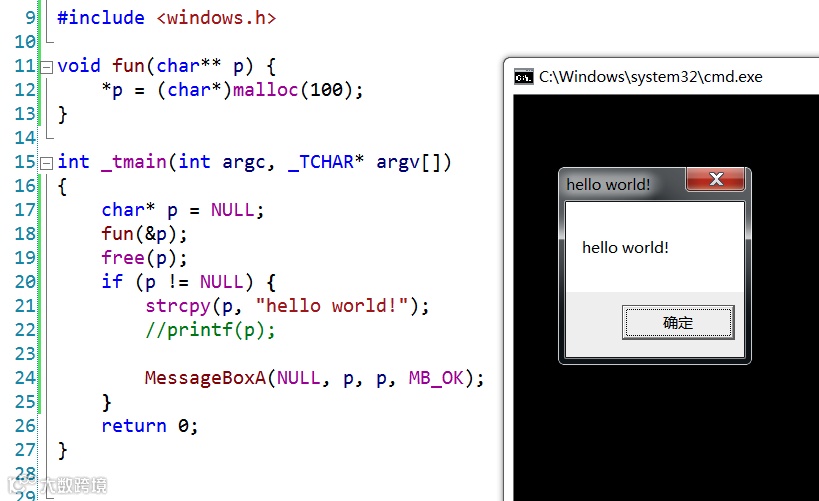819x501 pixels.
Task: Click the return 0; statement
Action: coord(150,426)
